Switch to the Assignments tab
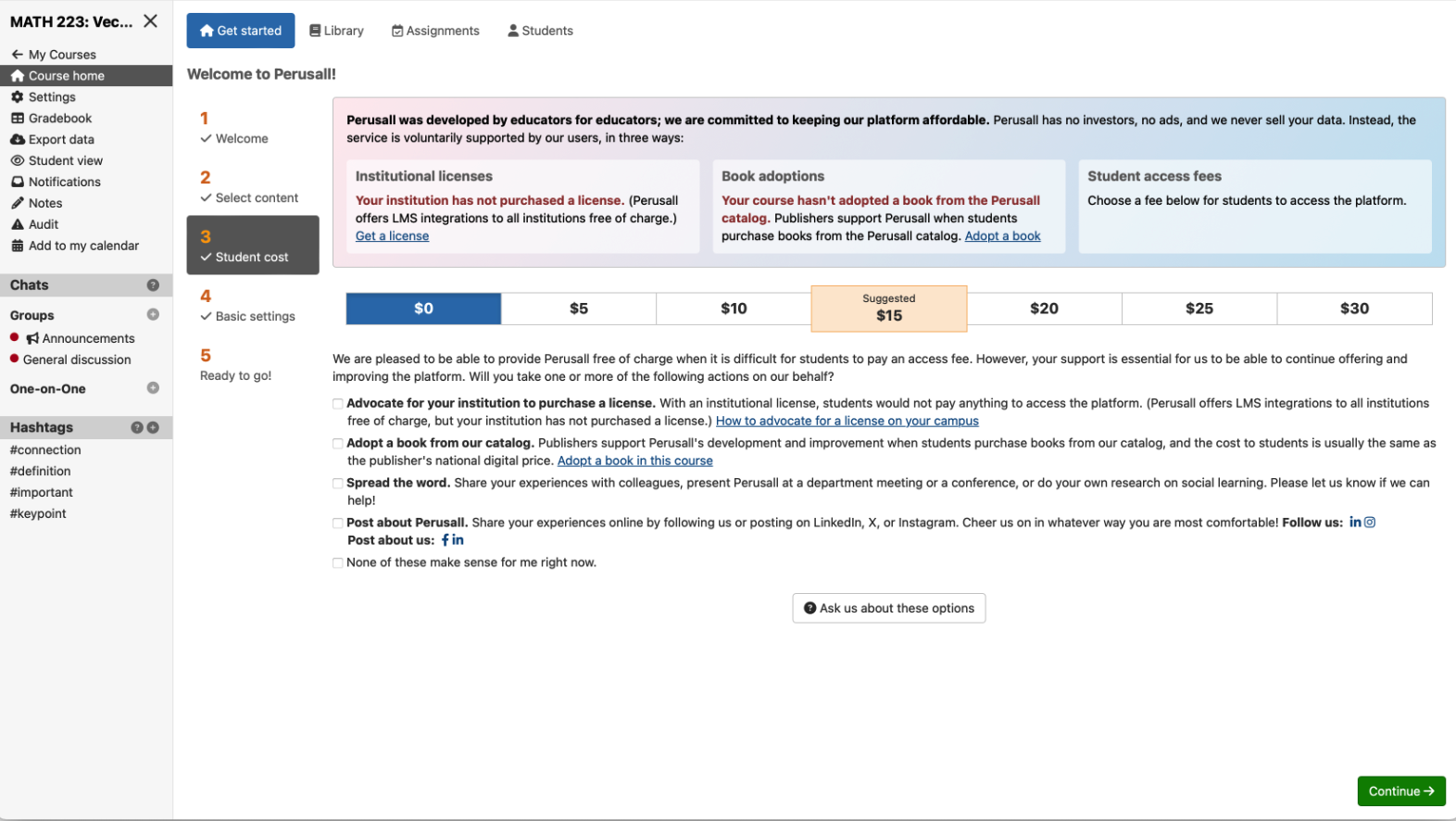 click(x=436, y=31)
